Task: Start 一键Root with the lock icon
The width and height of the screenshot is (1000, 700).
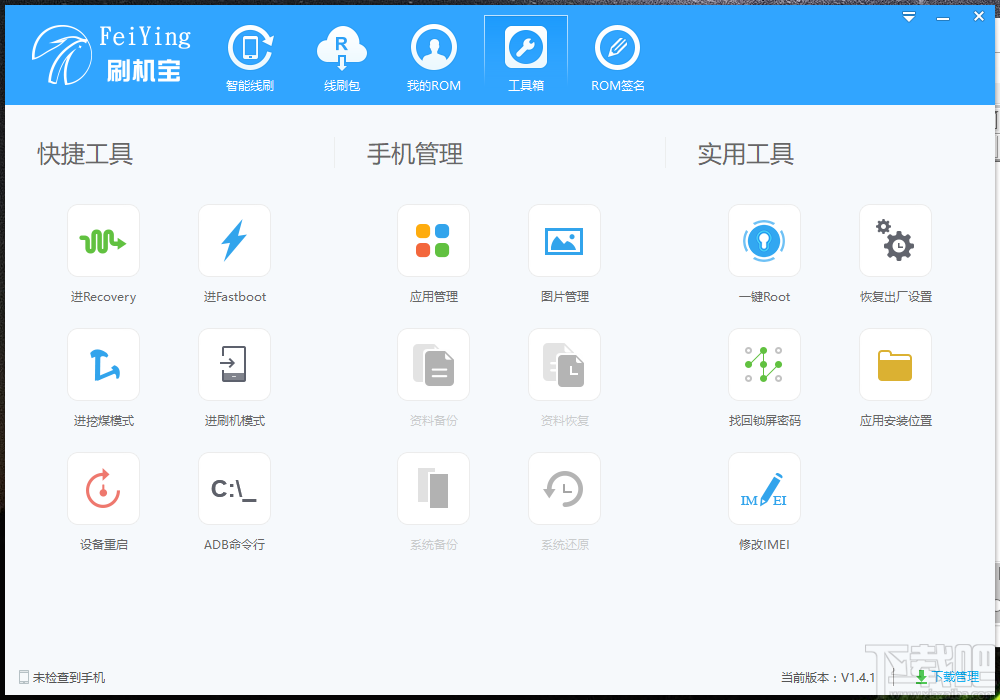Action: coord(764,240)
